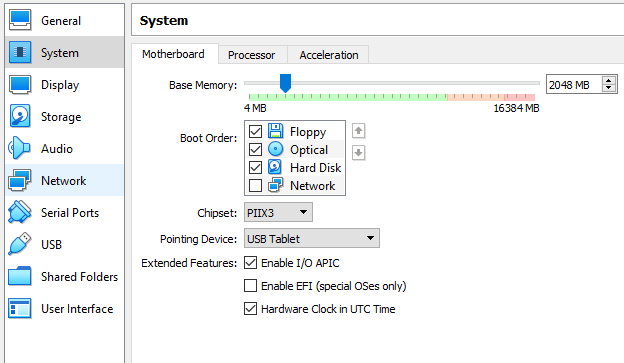This screenshot has width=624, height=363.
Task: Enable Network boot checkbox
Action: (255, 185)
